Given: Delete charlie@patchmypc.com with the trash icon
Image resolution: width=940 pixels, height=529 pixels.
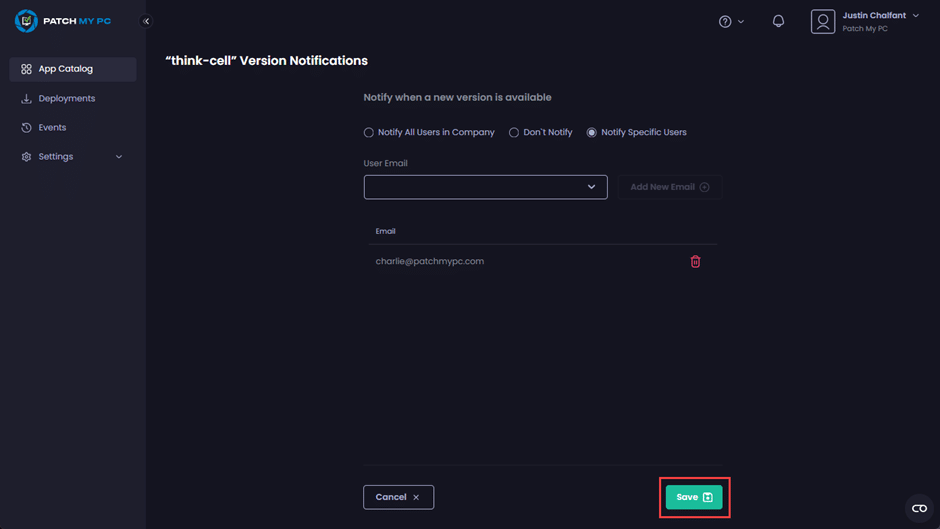Looking at the screenshot, I should coord(695,262).
